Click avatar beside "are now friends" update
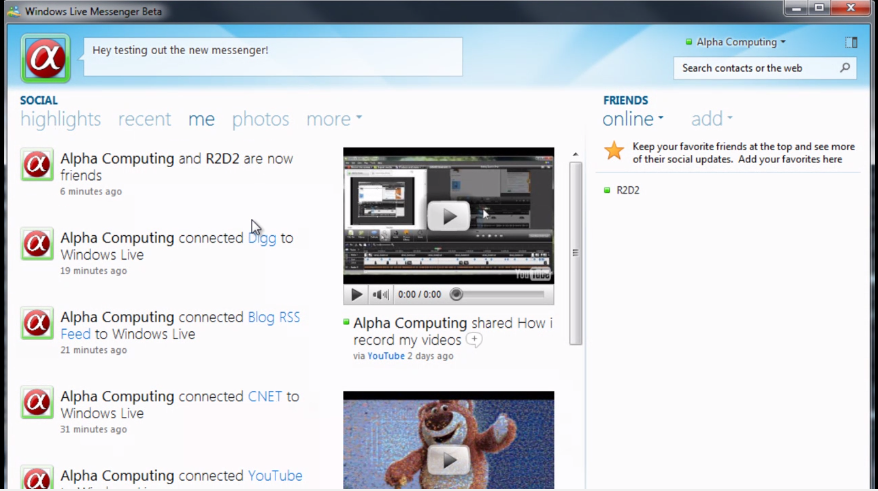Viewport: 878px width, 491px height. coord(37,165)
